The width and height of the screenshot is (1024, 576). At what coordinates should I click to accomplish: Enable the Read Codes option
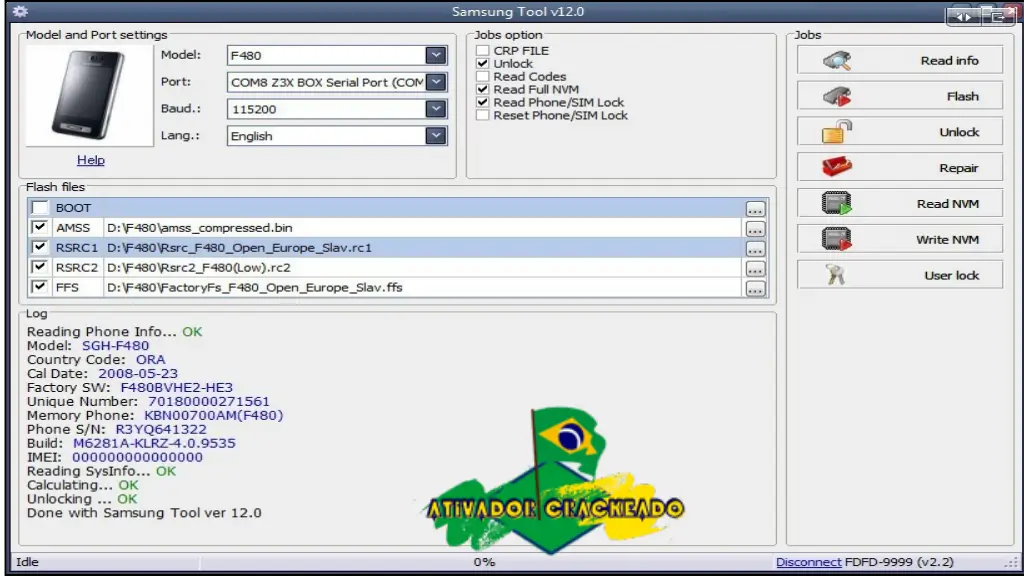483,76
